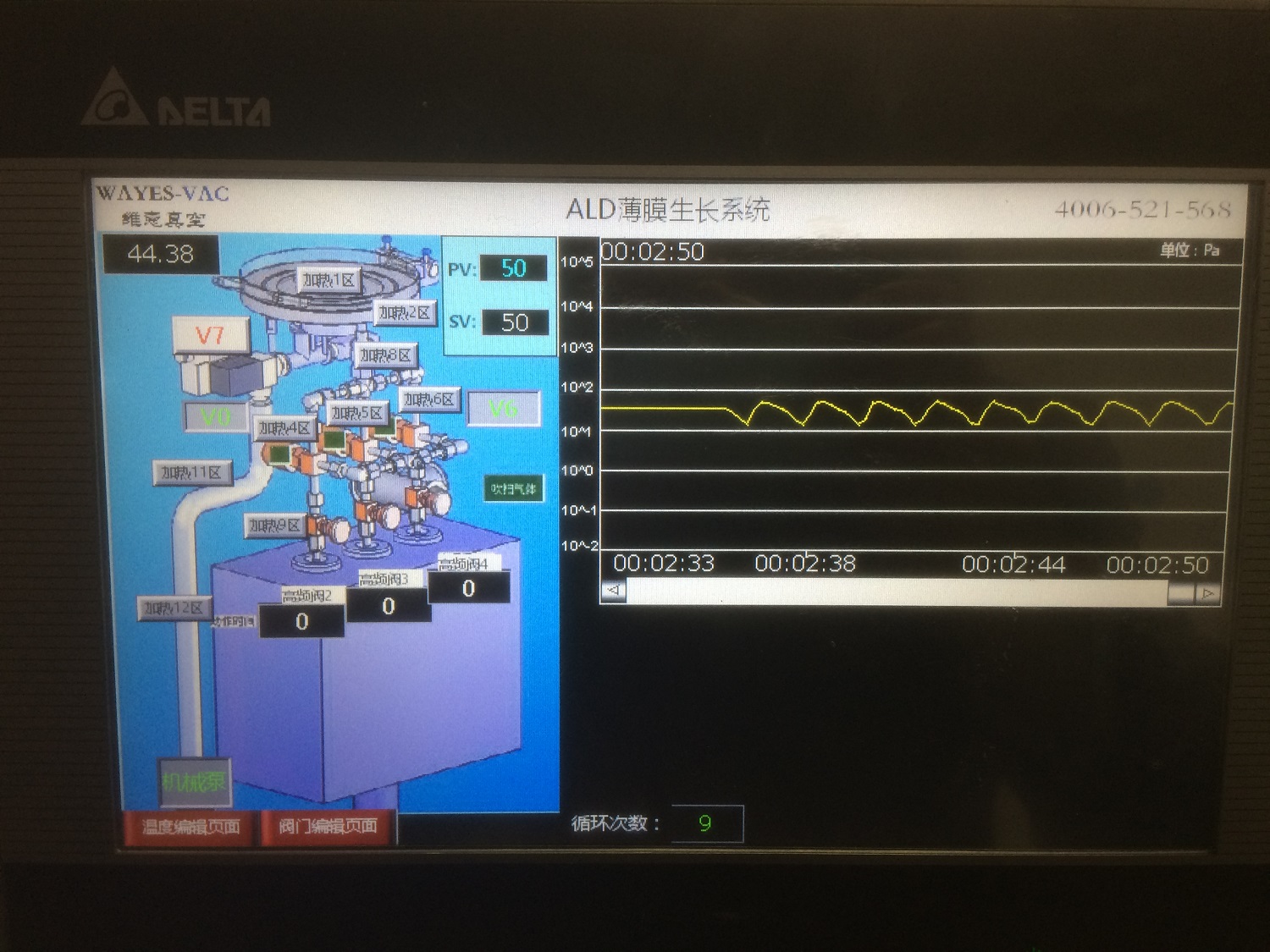Toggle the V7 valve button
The width and height of the screenshot is (1270, 952).
[211, 336]
